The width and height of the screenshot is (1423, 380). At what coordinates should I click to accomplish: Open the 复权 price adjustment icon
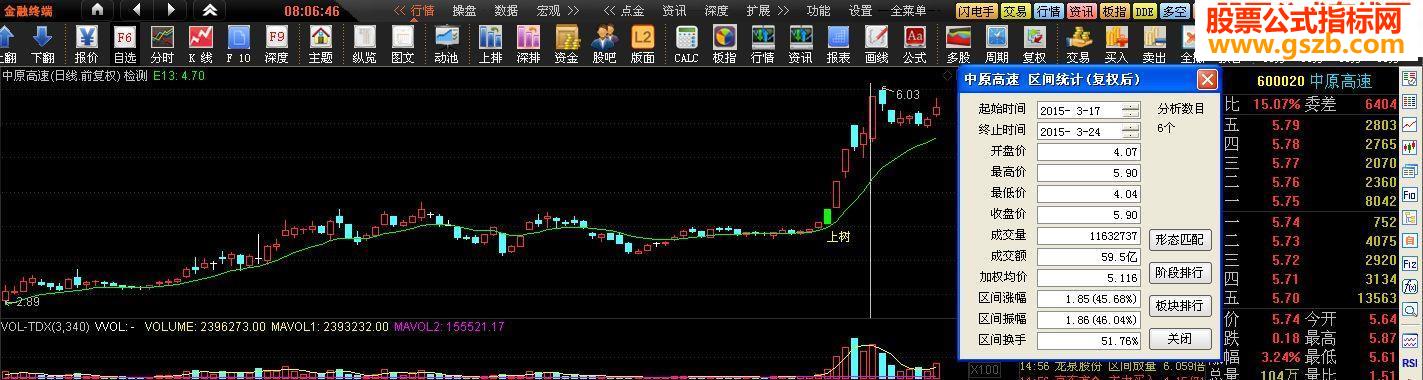pos(1034,44)
